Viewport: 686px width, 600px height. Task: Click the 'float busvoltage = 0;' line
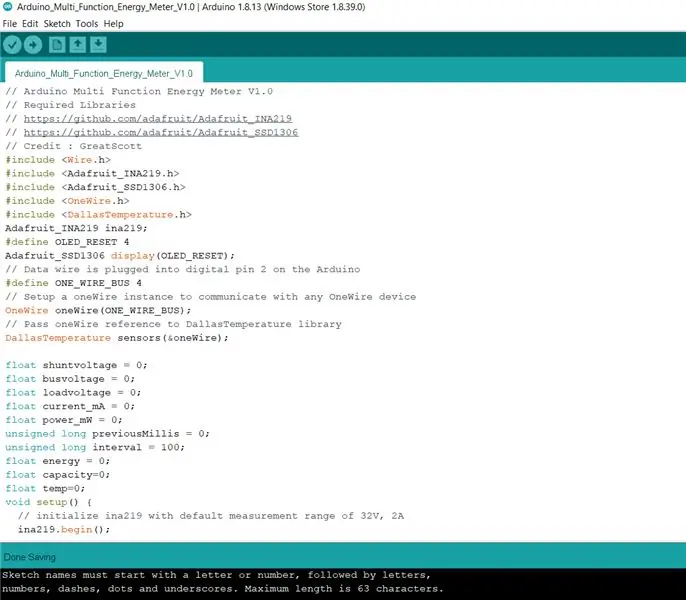point(70,379)
